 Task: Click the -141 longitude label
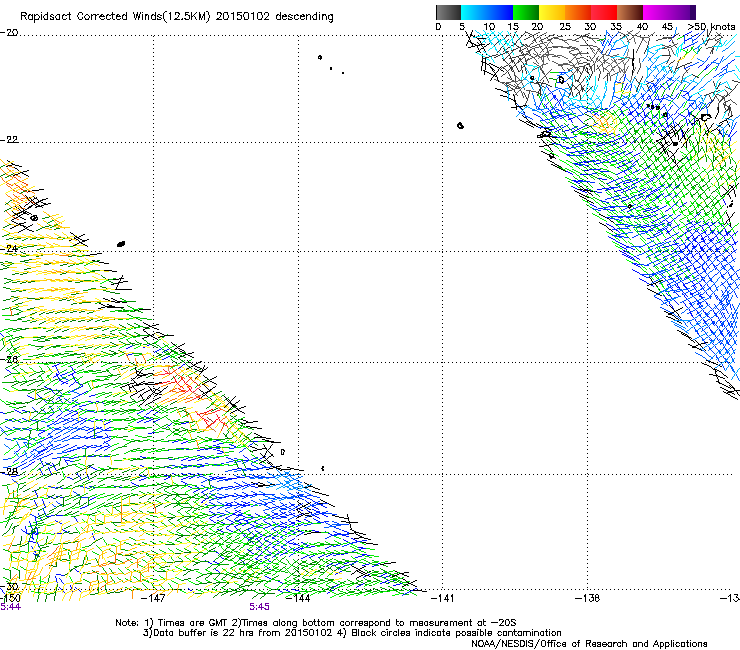pyautogui.click(x=442, y=598)
